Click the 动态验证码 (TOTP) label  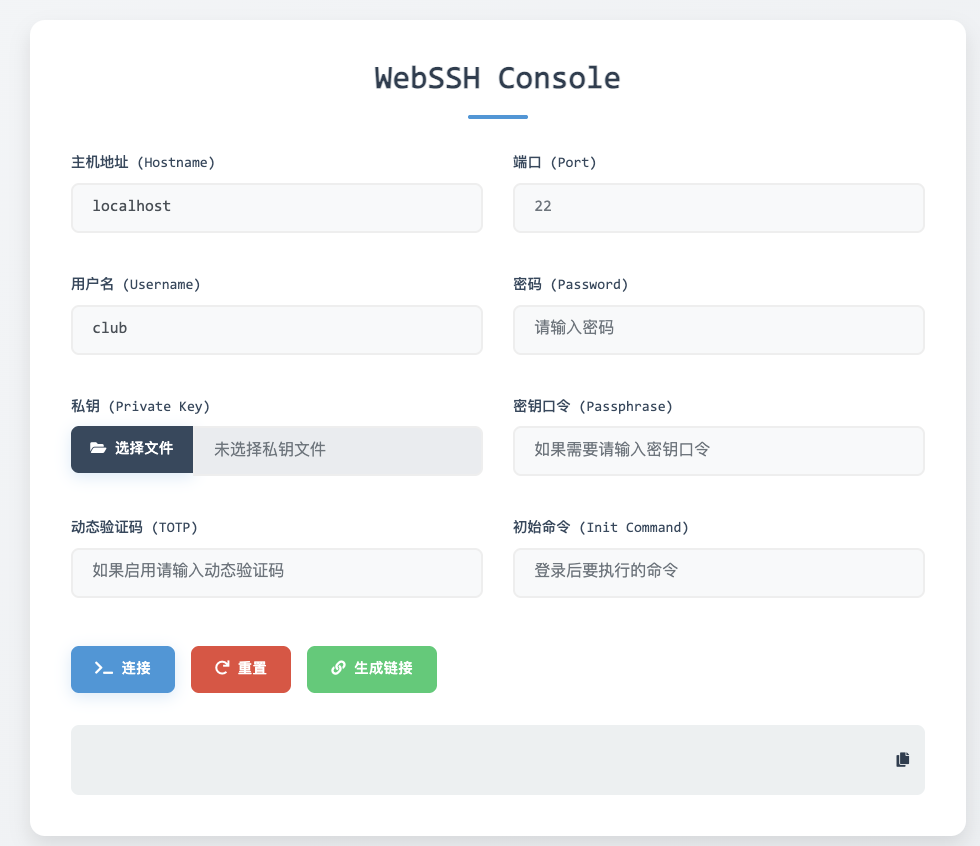click(x=134, y=527)
